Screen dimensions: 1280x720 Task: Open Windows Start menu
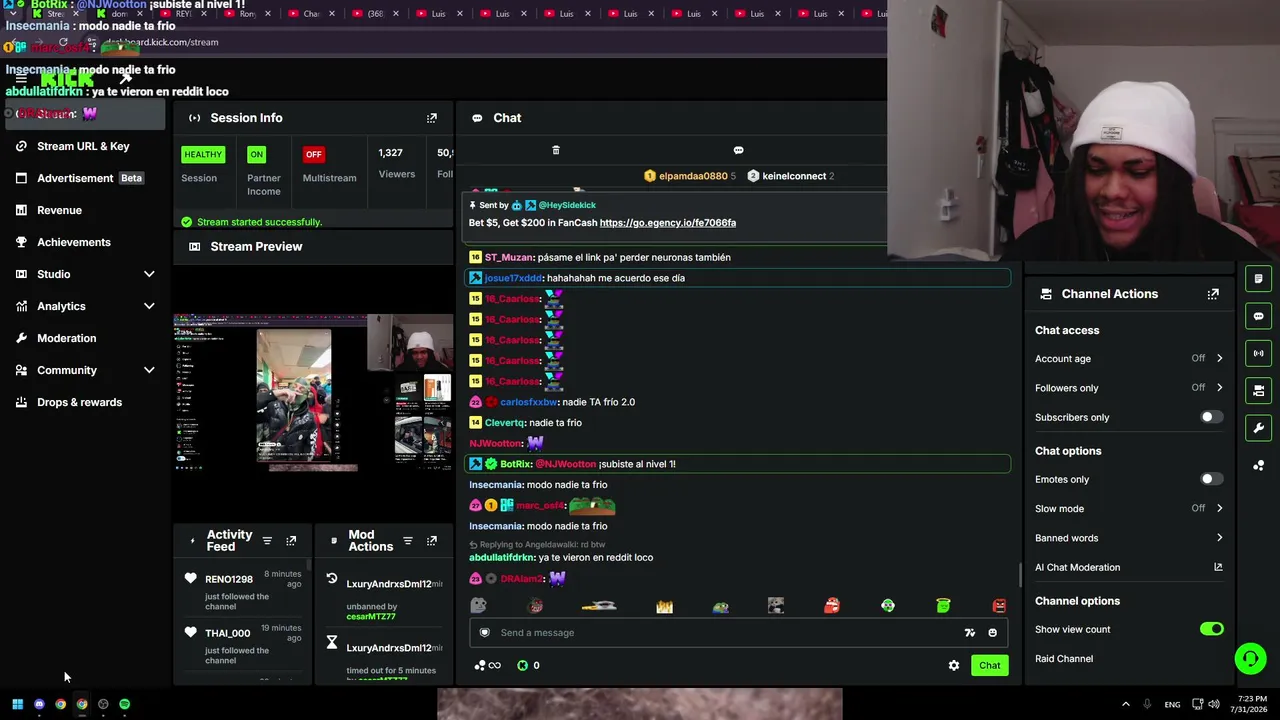click(x=17, y=704)
